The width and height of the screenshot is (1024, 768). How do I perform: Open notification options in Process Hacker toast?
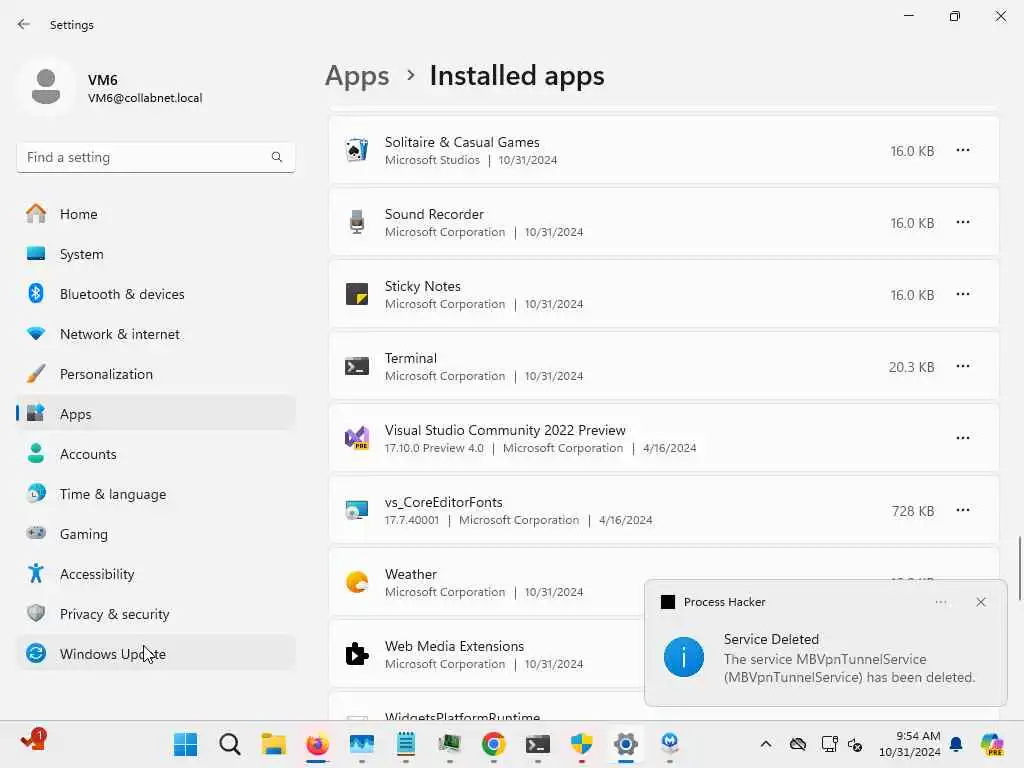[x=940, y=602]
